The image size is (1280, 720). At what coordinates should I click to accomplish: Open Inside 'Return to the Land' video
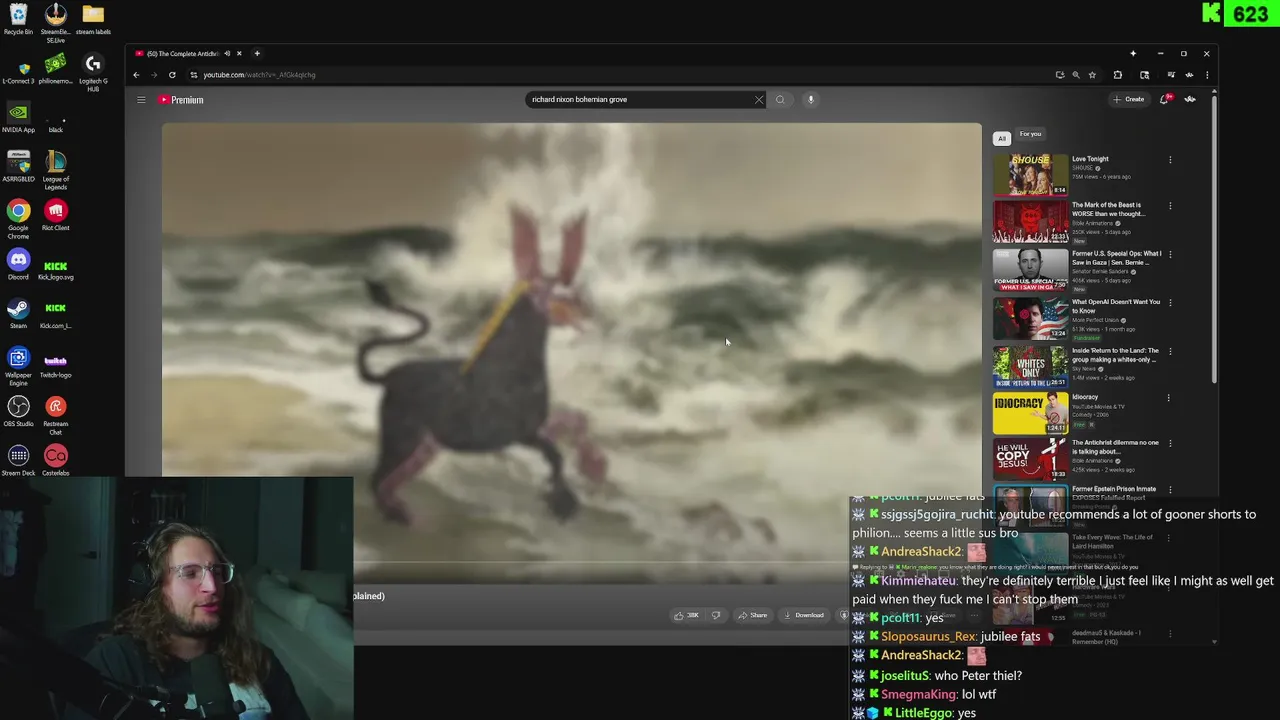pyautogui.click(x=1115, y=355)
